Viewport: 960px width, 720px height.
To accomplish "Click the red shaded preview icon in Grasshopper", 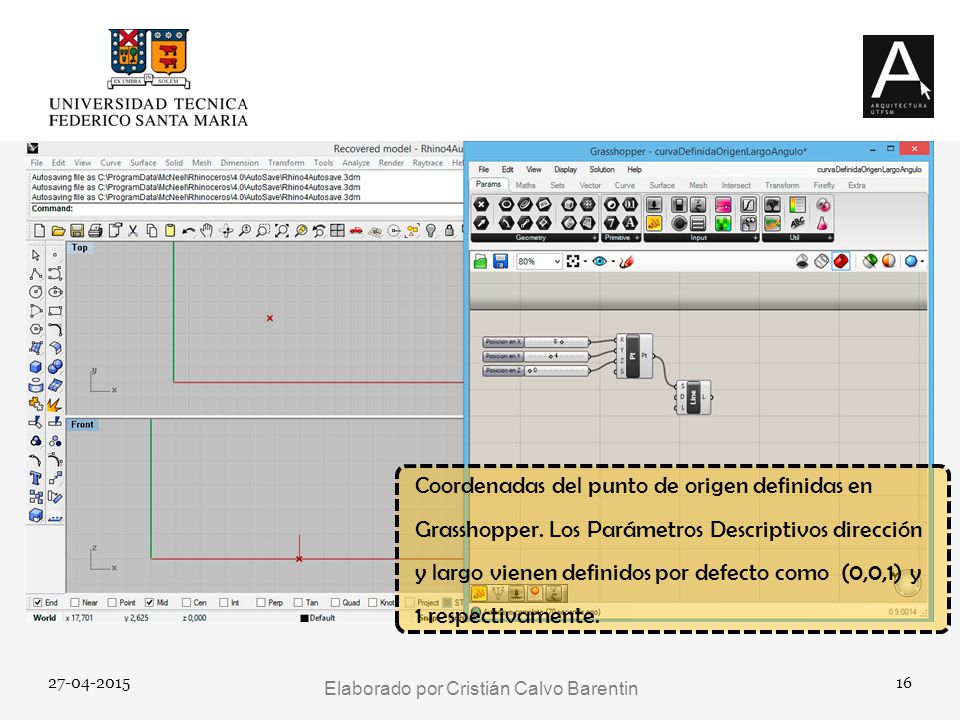I will (841, 261).
